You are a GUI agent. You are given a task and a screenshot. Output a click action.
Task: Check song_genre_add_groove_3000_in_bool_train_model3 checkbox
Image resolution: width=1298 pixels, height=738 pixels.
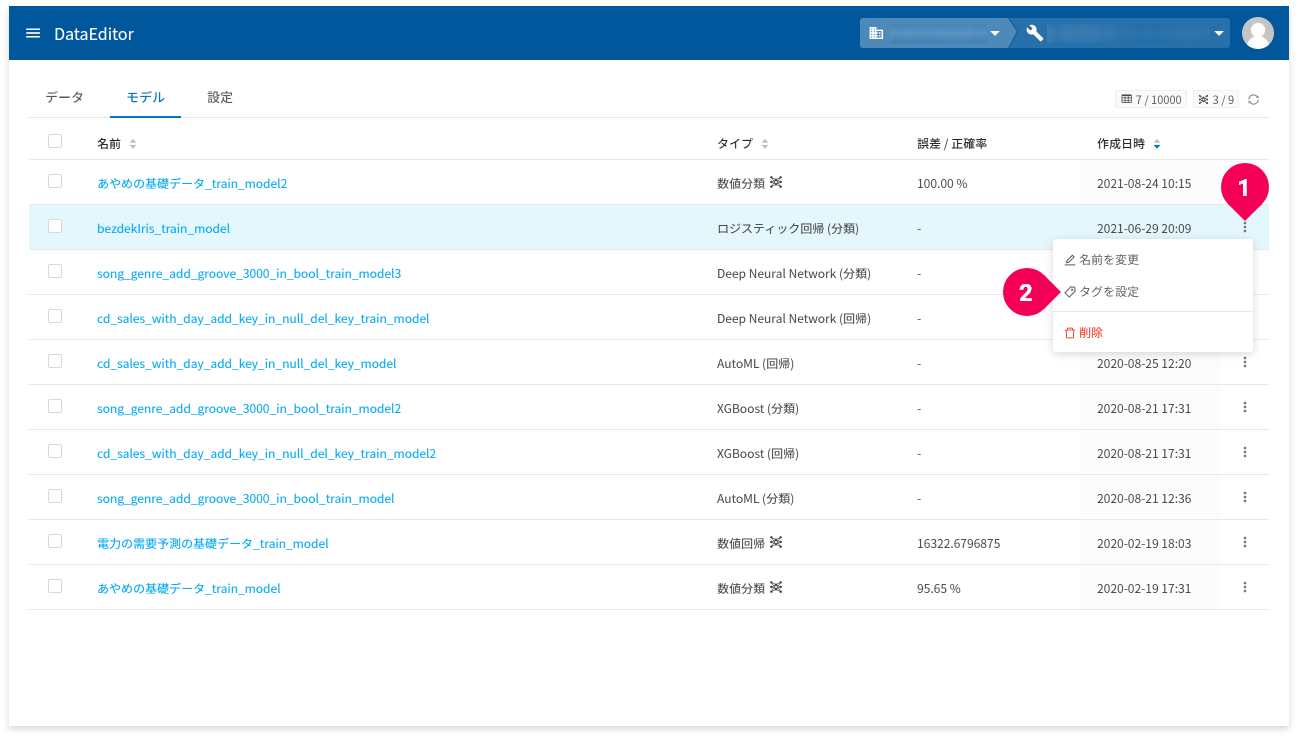55,271
